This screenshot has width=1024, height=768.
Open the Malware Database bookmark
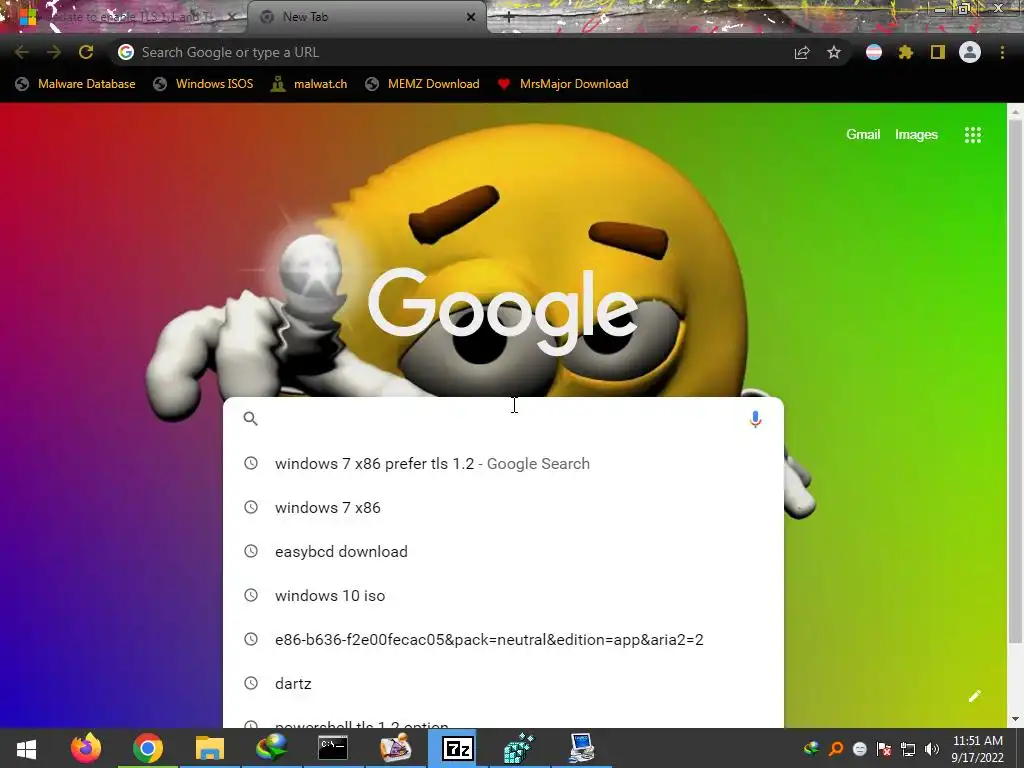point(75,84)
